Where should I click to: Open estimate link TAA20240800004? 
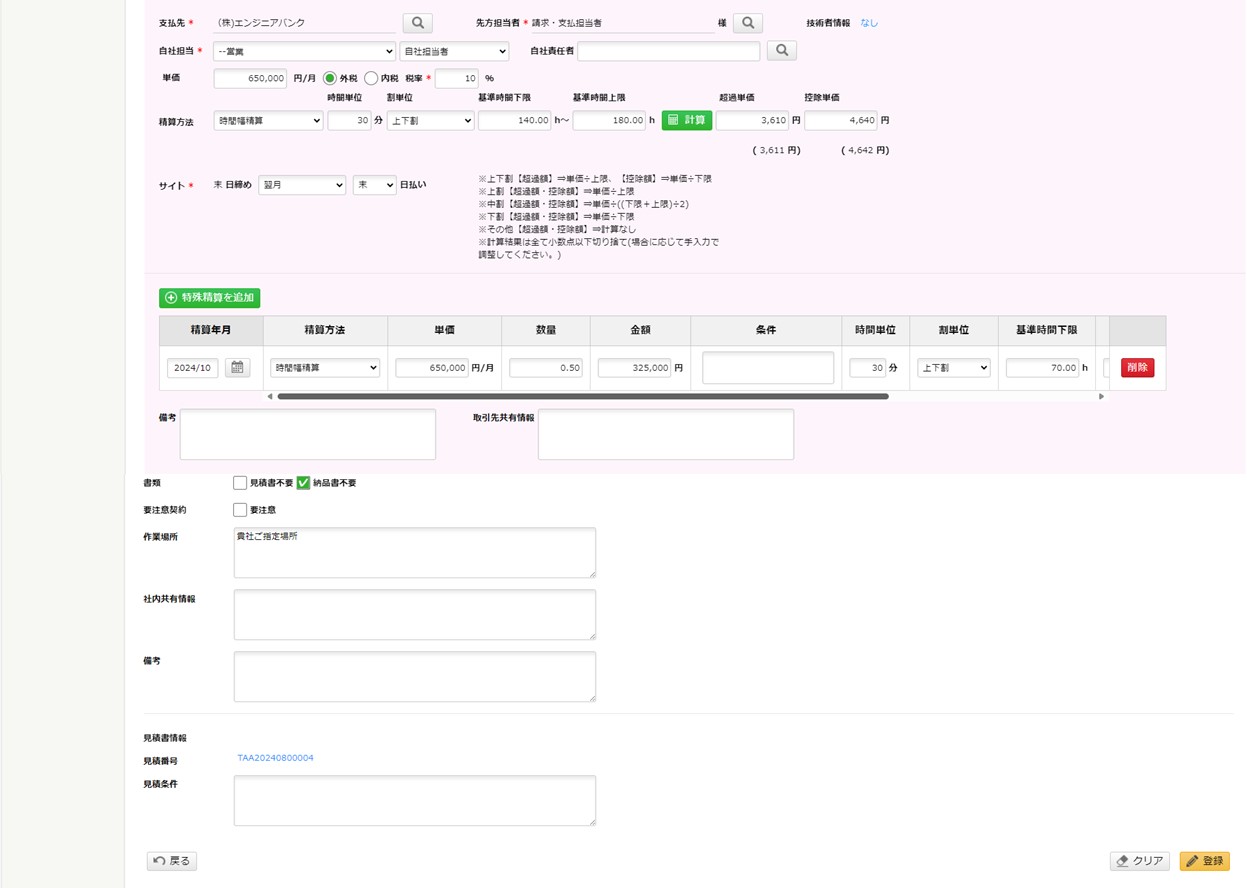pyautogui.click(x=275, y=758)
